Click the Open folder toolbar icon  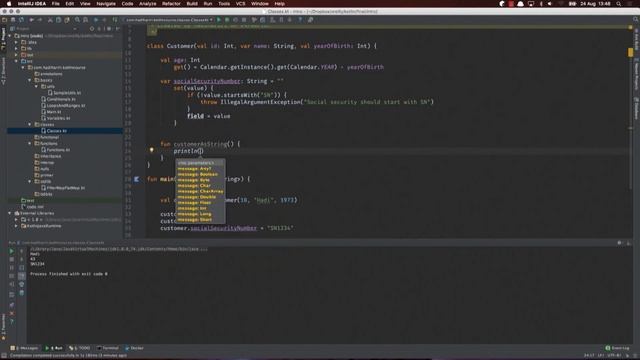(x=4, y=20)
